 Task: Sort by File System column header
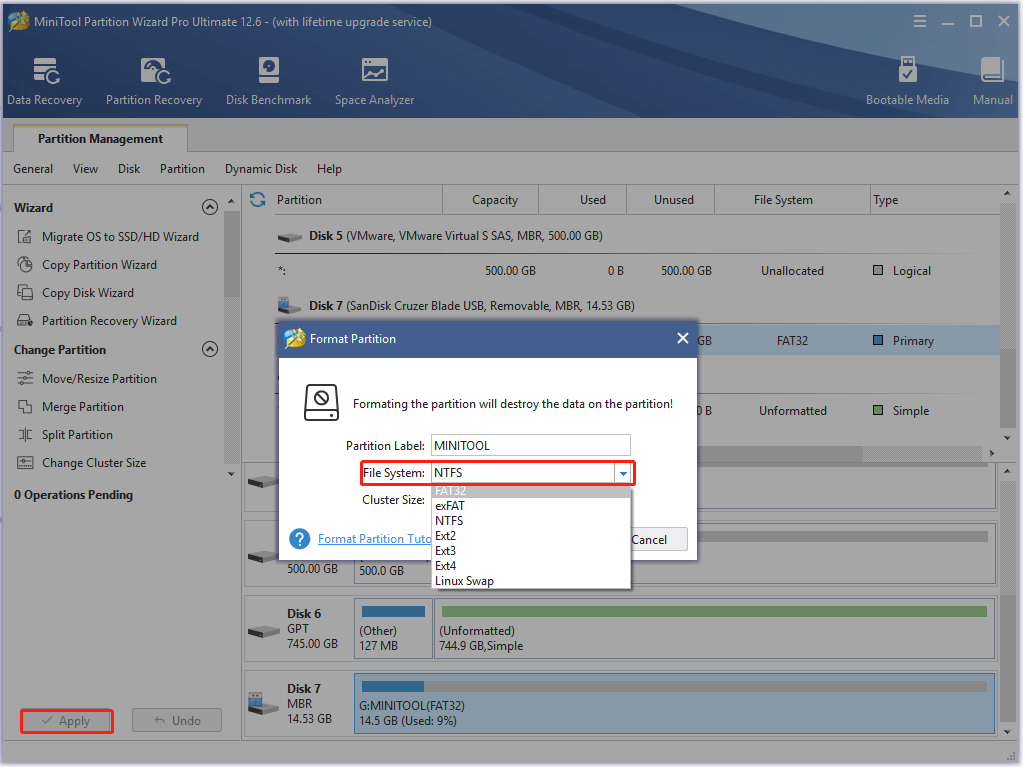(x=792, y=199)
